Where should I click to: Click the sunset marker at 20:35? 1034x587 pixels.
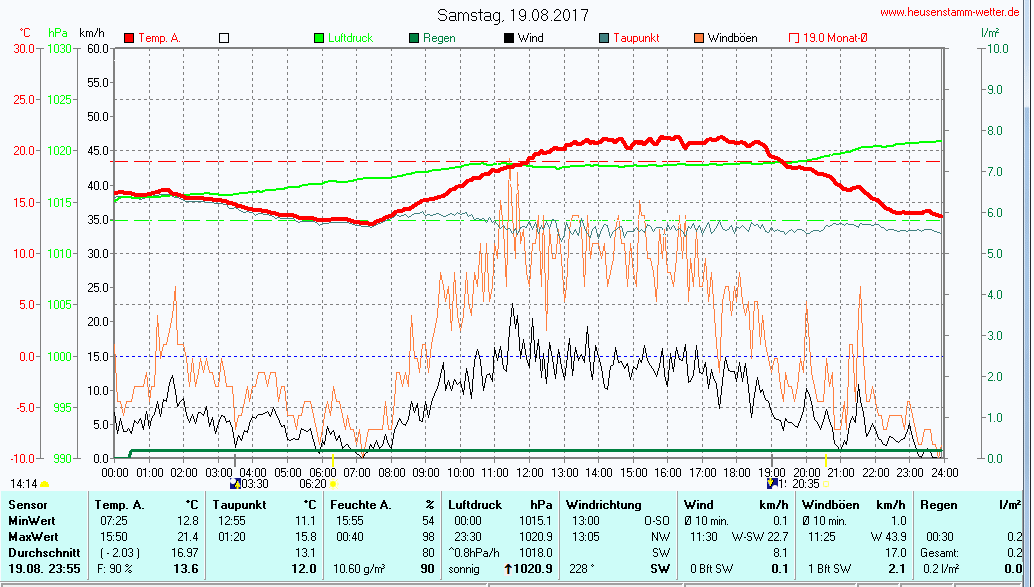coord(826,484)
